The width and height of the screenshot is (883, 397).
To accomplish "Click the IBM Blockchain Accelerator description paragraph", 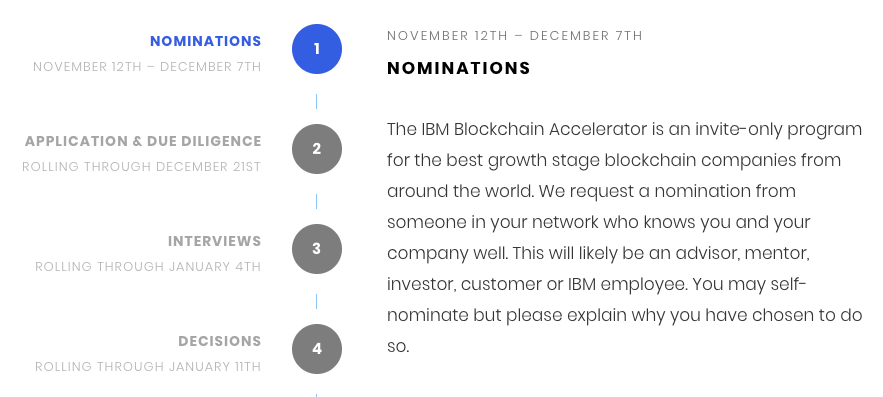I will coord(625,237).
